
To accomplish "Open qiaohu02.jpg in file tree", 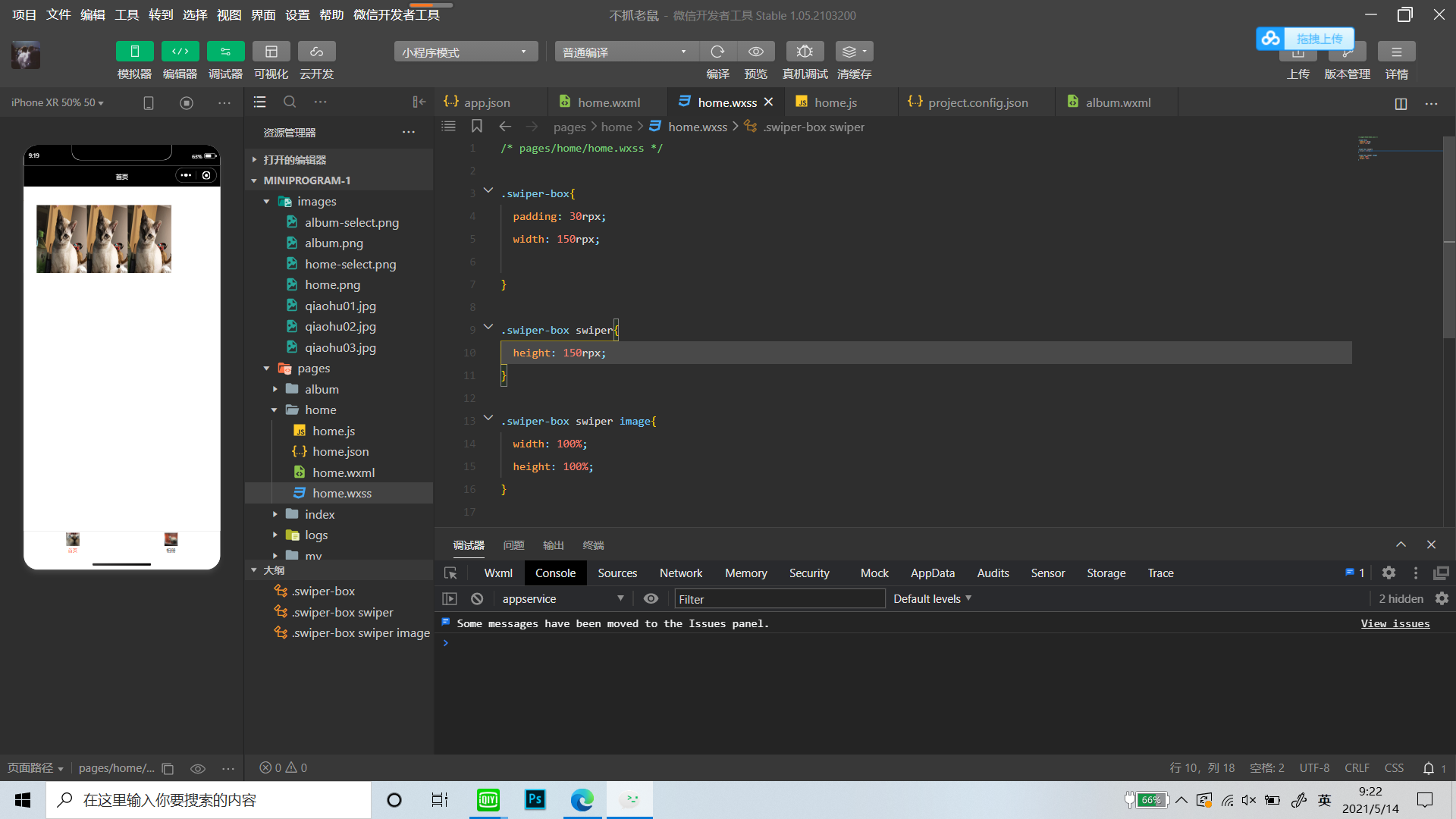I will click(340, 326).
